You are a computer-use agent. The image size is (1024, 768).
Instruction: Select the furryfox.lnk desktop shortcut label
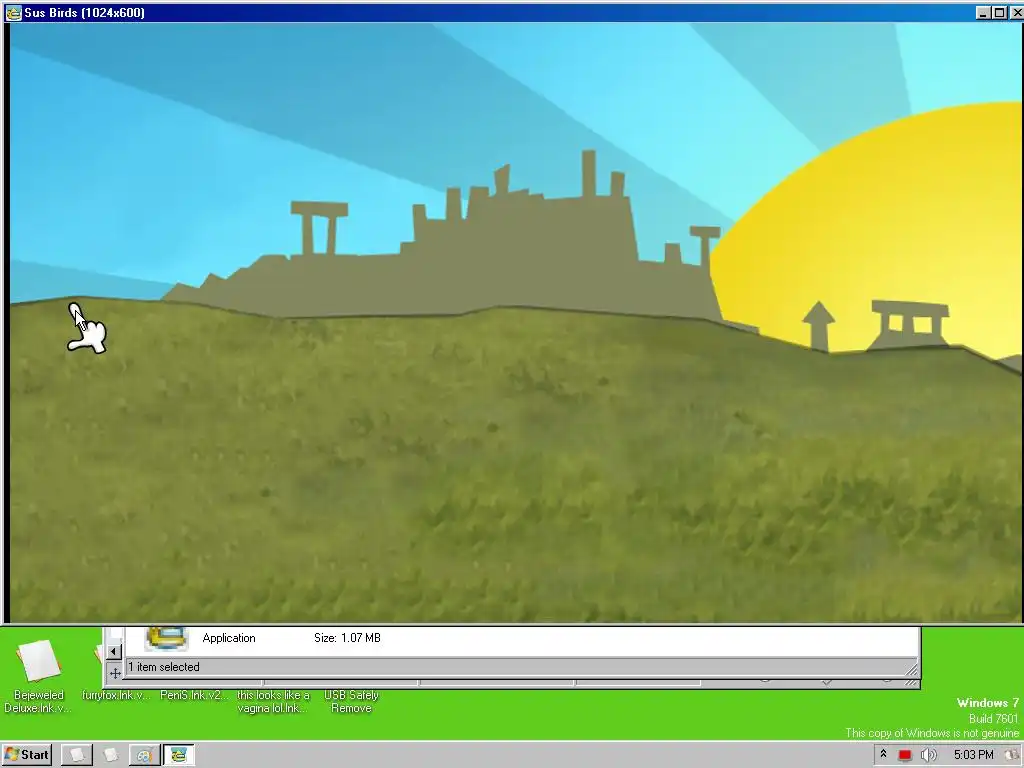coord(116,695)
